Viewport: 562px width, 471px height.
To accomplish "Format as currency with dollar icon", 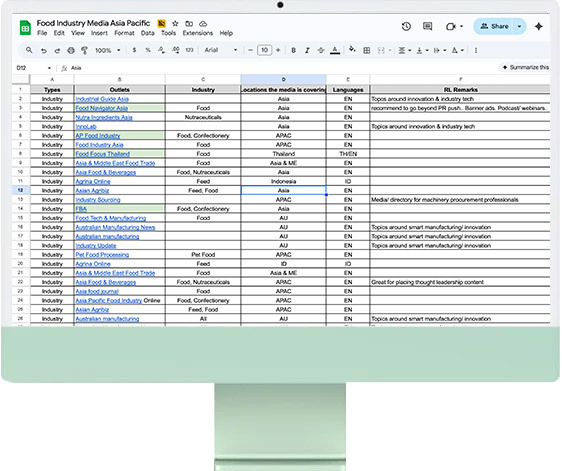I will click(x=134, y=50).
